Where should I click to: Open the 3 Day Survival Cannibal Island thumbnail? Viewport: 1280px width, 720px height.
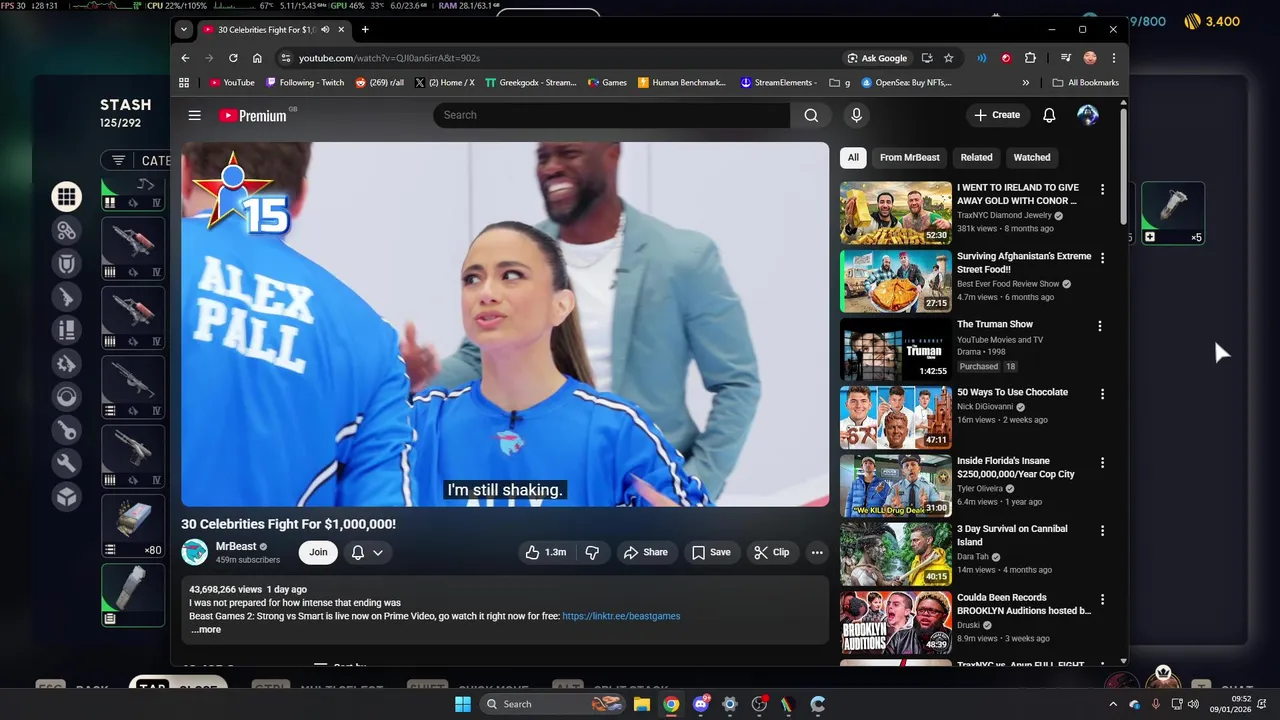tap(896, 555)
